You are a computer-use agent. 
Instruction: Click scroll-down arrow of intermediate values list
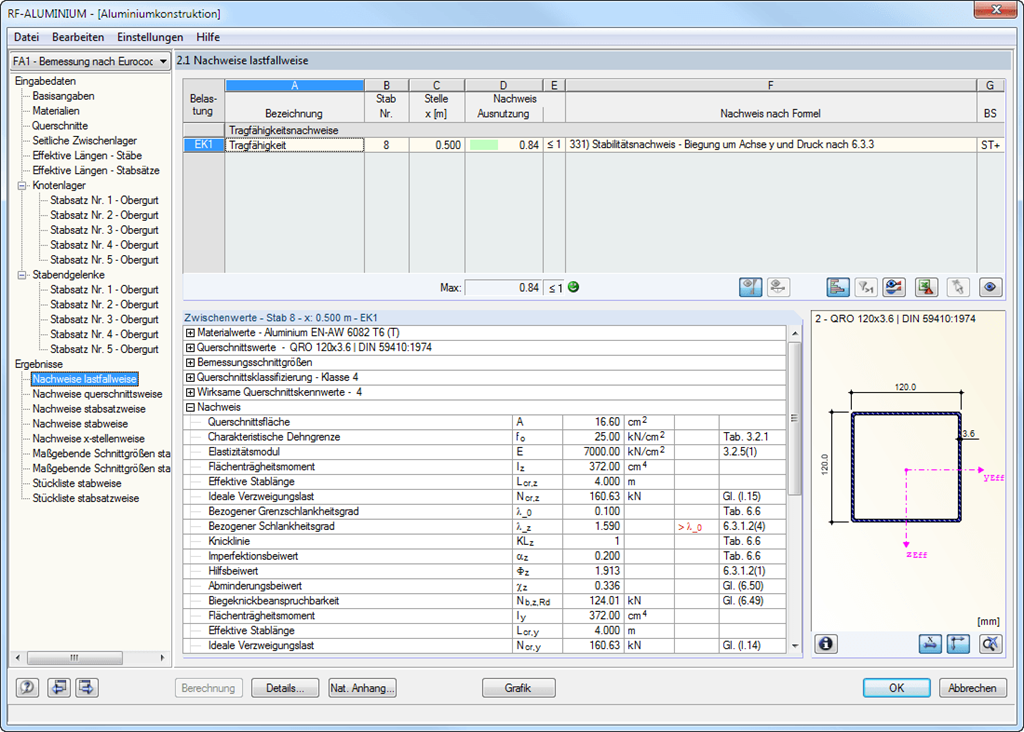pyautogui.click(x=795, y=646)
